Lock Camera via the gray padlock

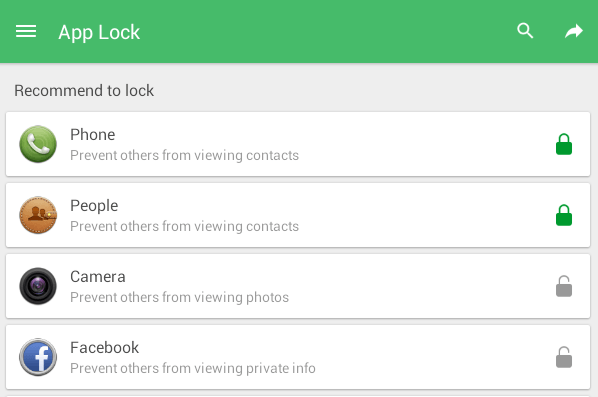[x=564, y=286]
